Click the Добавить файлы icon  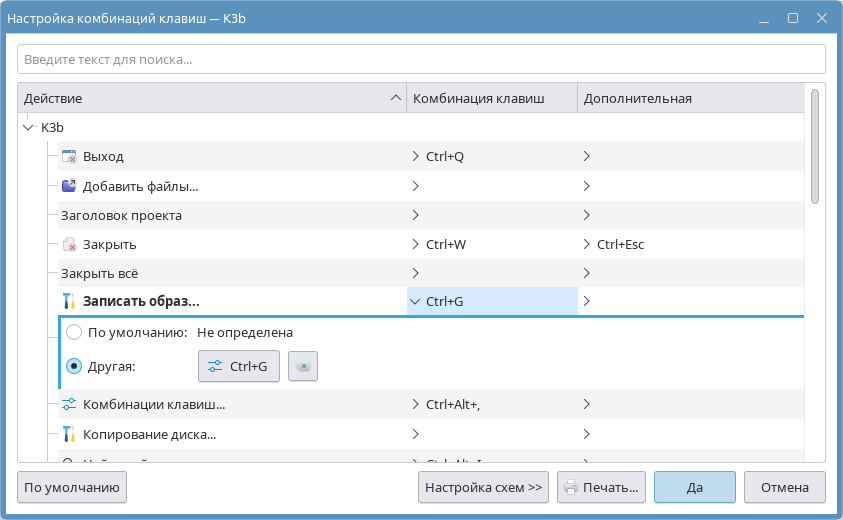pos(69,186)
